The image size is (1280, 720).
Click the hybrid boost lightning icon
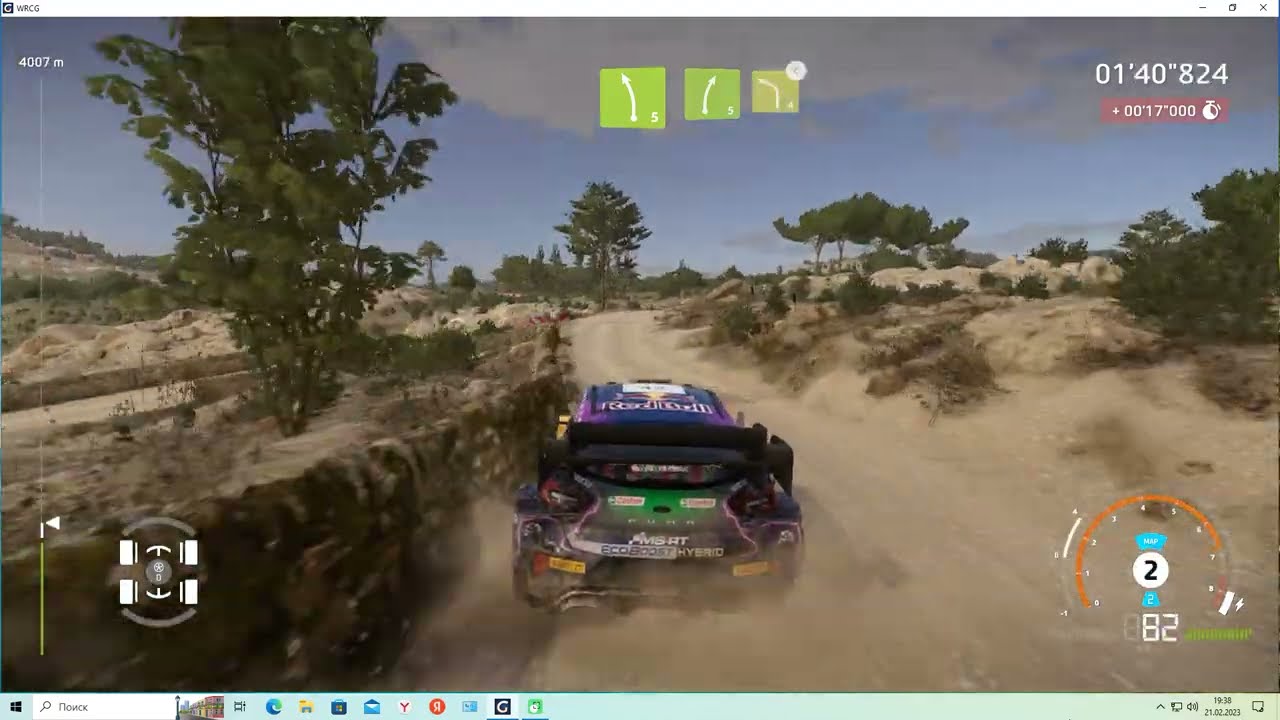click(x=1239, y=603)
